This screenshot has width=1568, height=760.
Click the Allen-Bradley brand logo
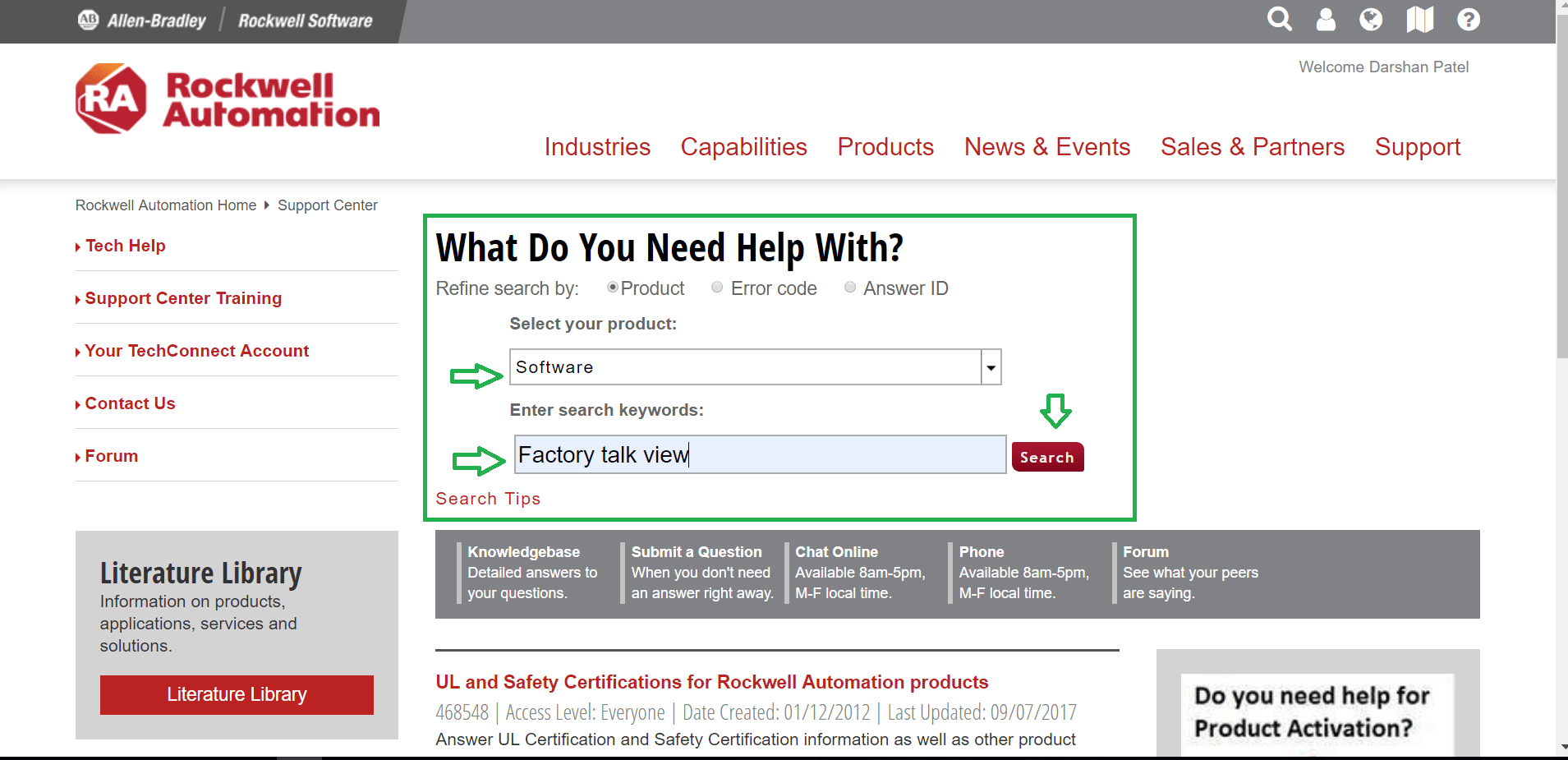point(142,21)
